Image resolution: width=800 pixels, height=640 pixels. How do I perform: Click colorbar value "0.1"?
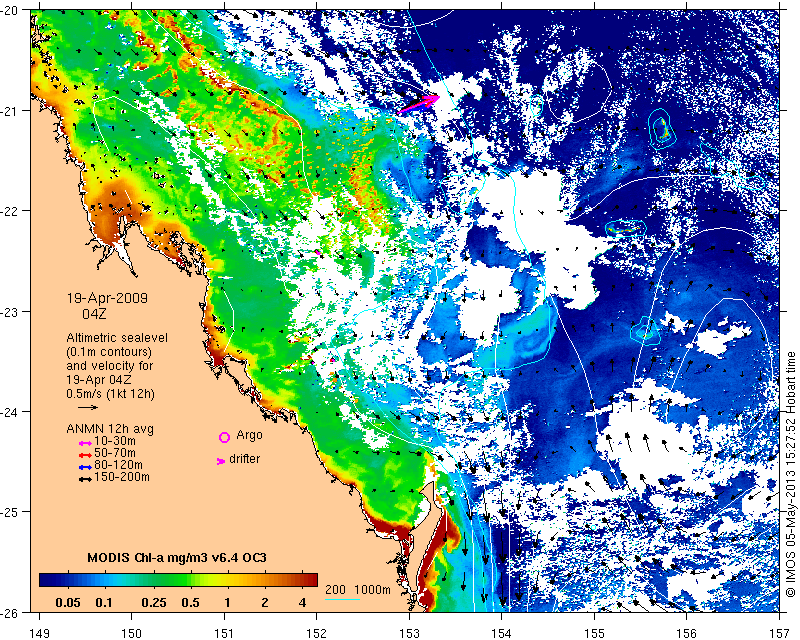point(104,602)
